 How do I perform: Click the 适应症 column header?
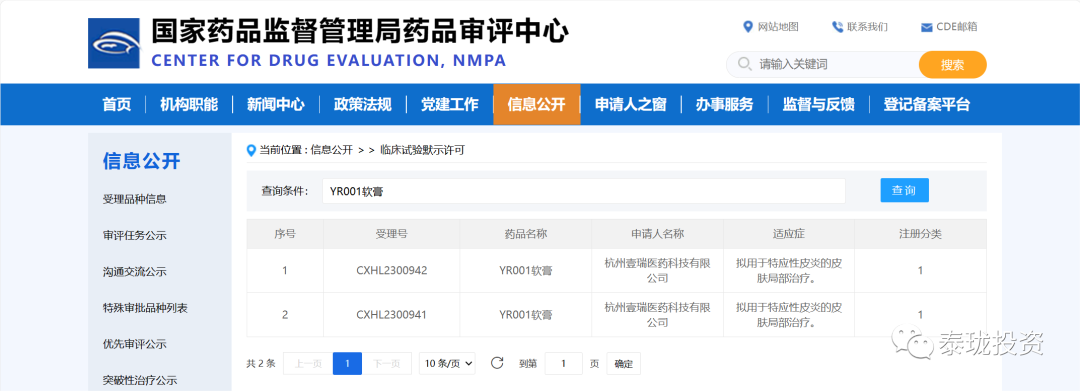point(789,234)
